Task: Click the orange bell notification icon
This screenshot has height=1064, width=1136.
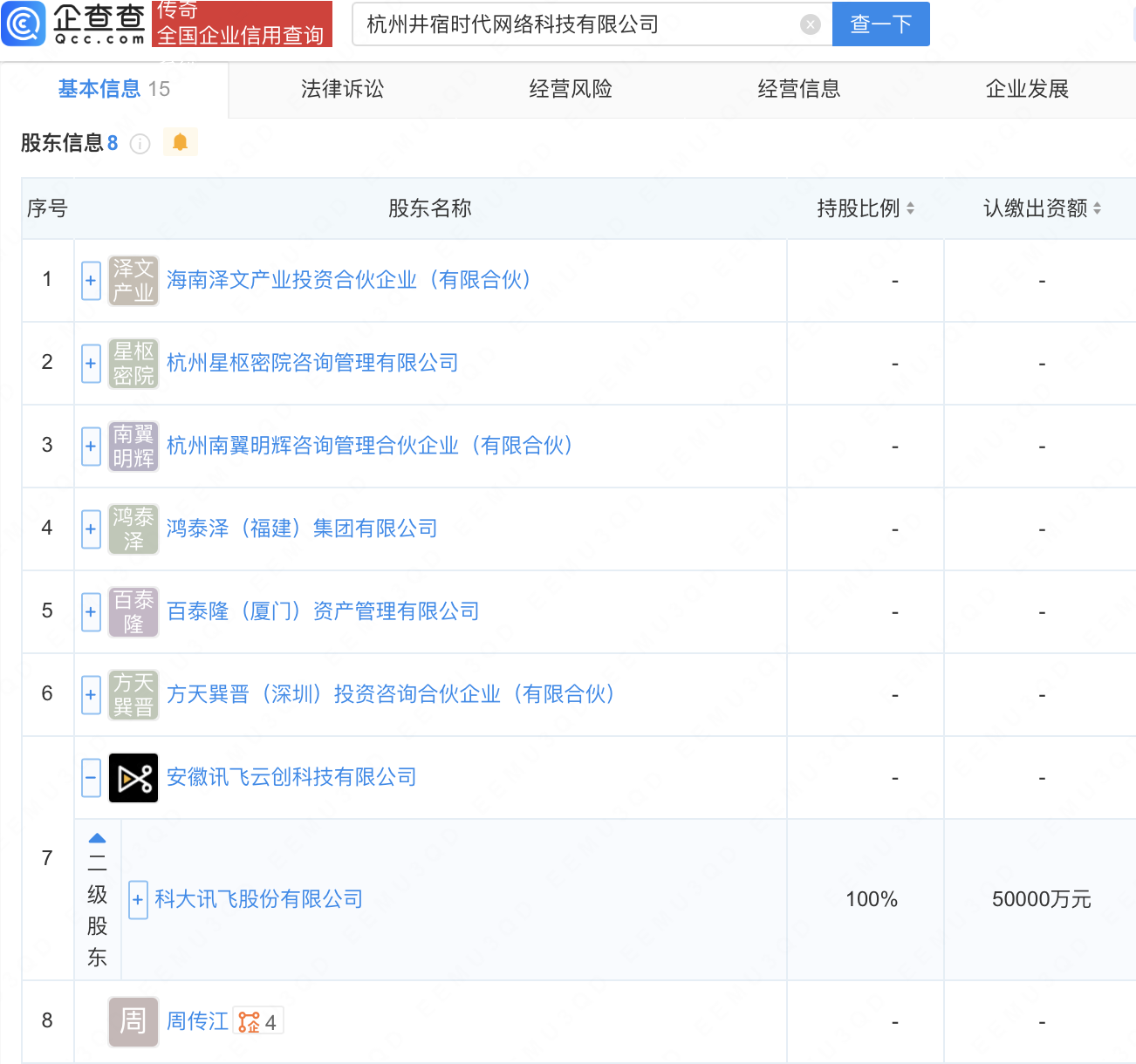Action: tap(180, 142)
